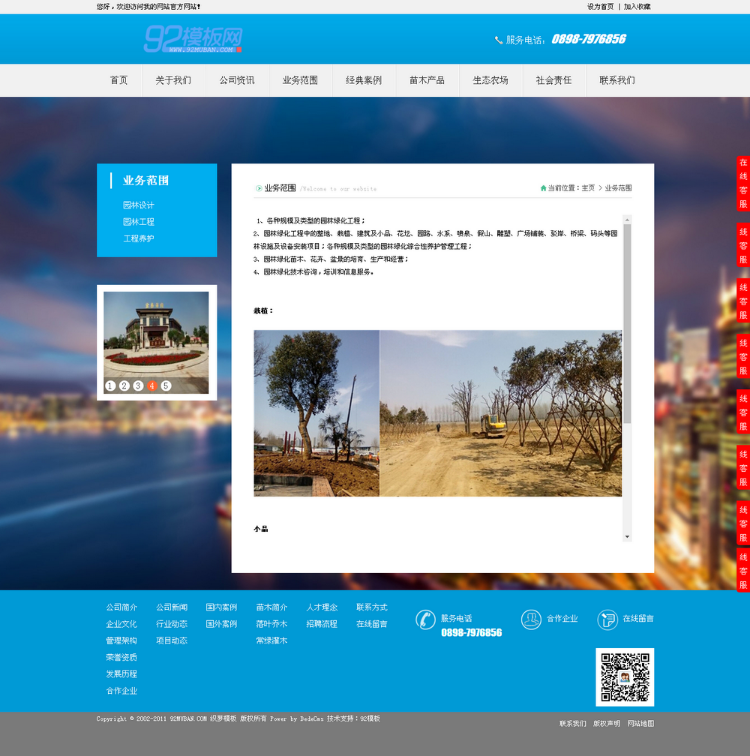Click the green home icon in breadcrumb

pos(543,188)
